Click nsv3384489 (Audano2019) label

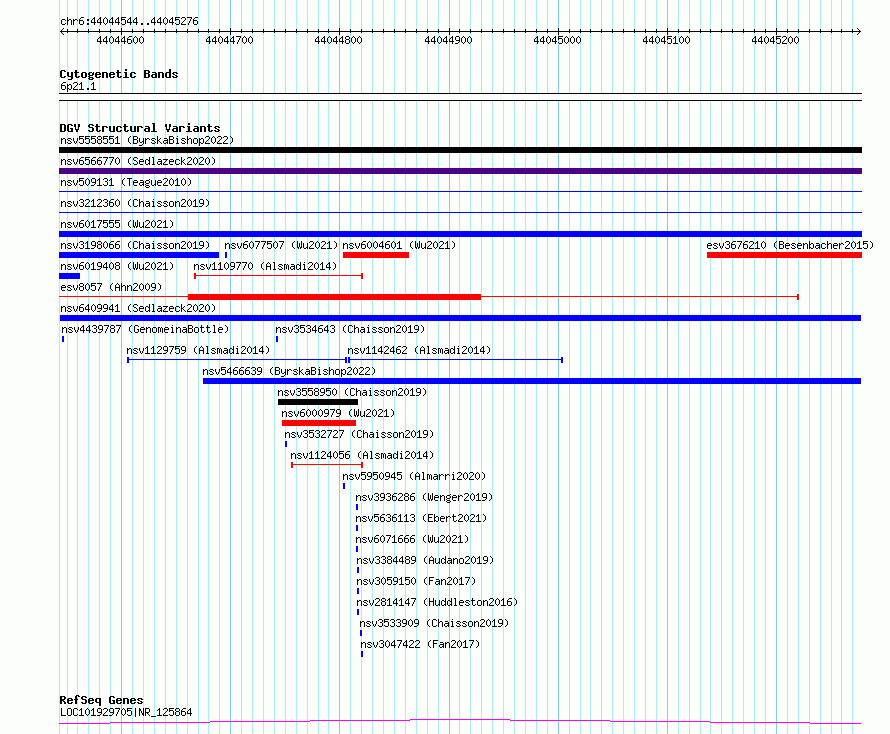pyautogui.click(x=425, y=560)
